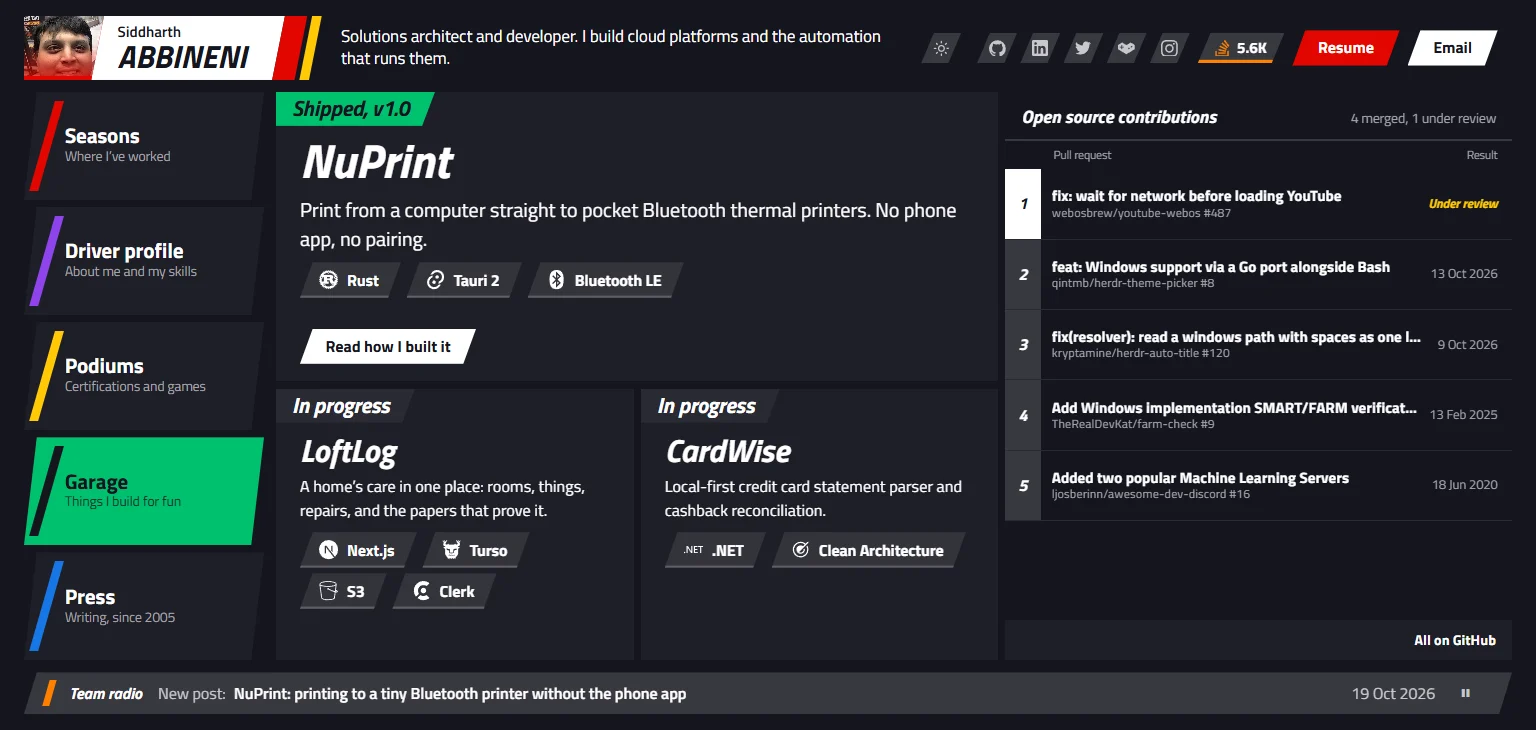
Task: Click the webosbrew/youtube-webos #487 repo text
Action: pyautogui.click(x=1141, y=213)
